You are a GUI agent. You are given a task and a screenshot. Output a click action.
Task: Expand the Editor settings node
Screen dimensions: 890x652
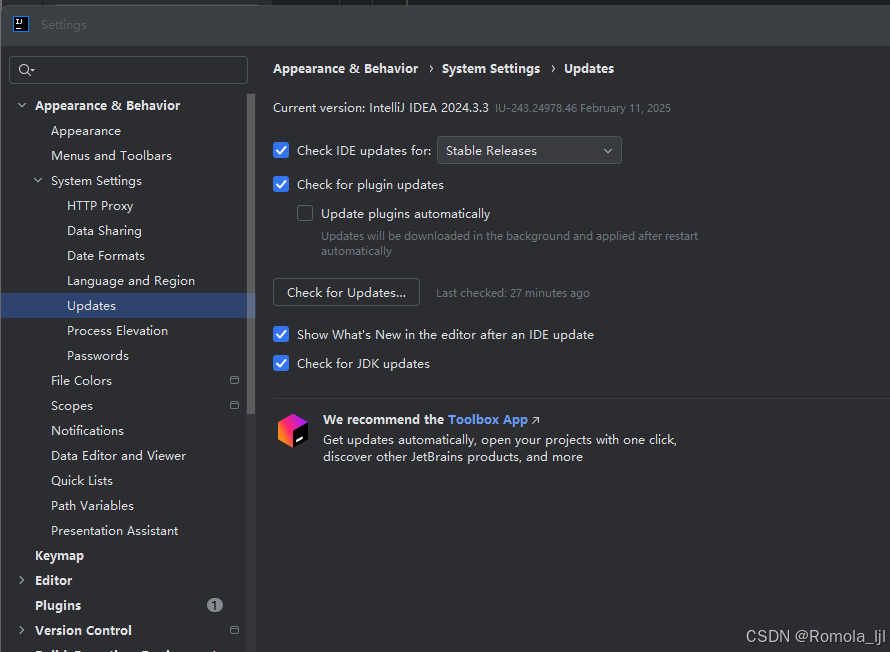click(x=22, y=580)
